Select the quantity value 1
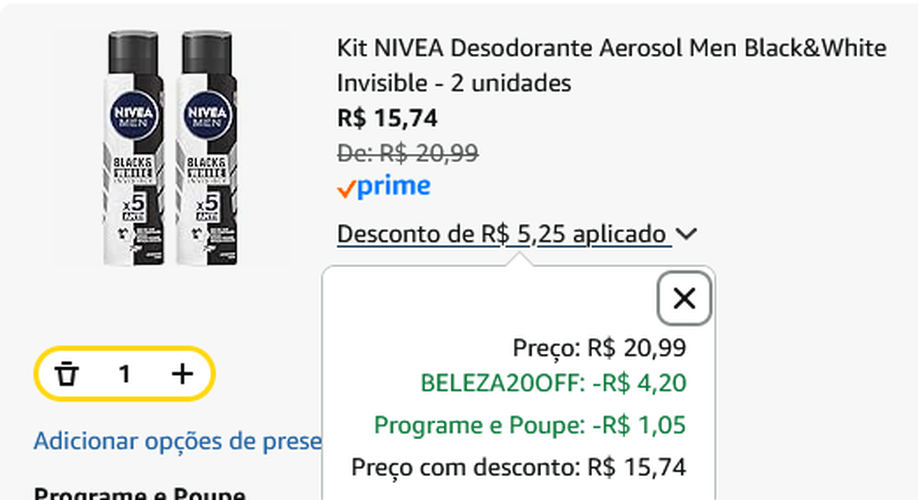 click(124, 374)
